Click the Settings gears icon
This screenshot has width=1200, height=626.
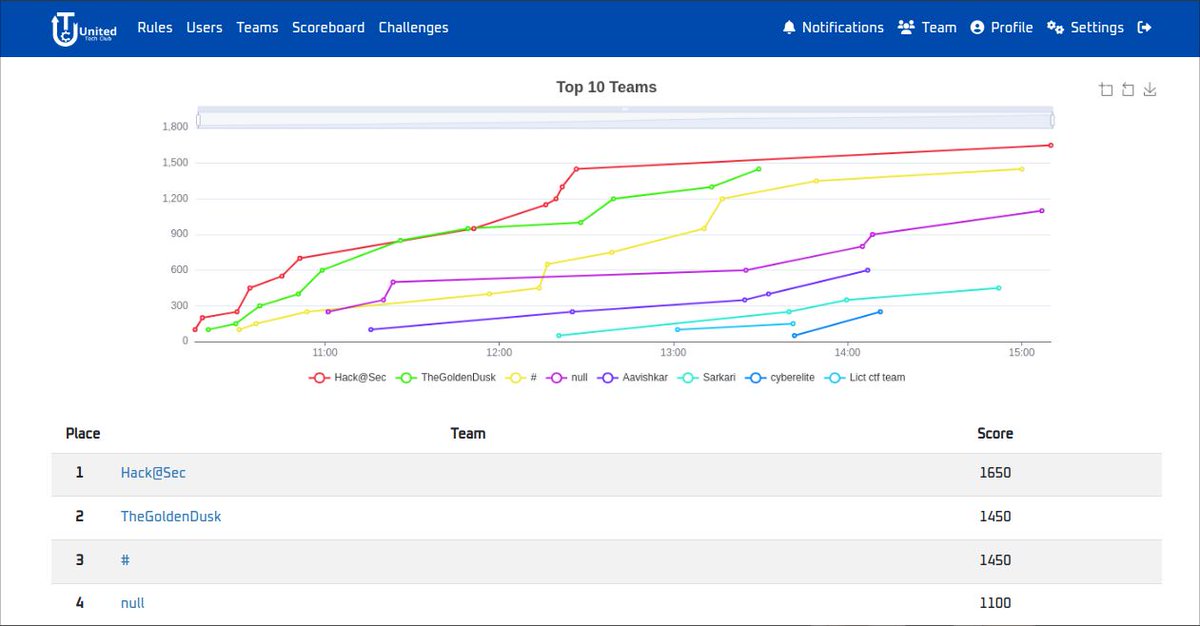[1055, 28]
